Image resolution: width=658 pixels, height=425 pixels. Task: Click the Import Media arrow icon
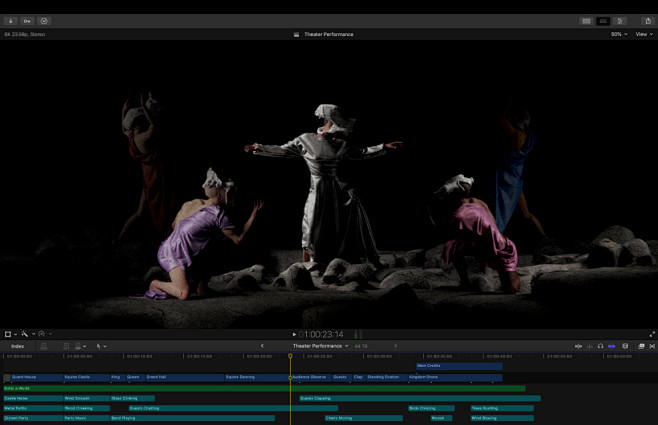point(11,21)
